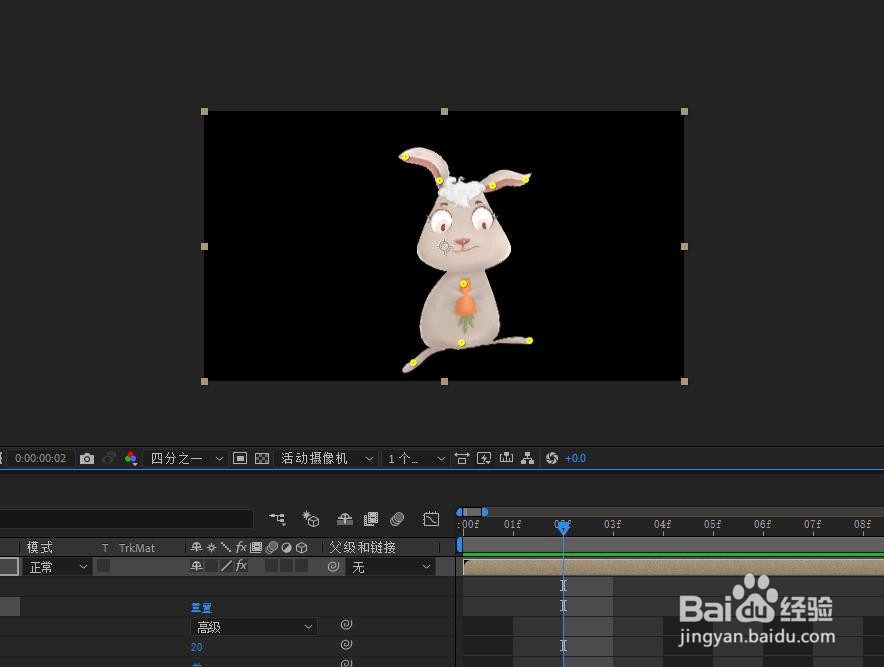
Task: Open the 正常 blending mode dropdown
Action: click(58, 567)
